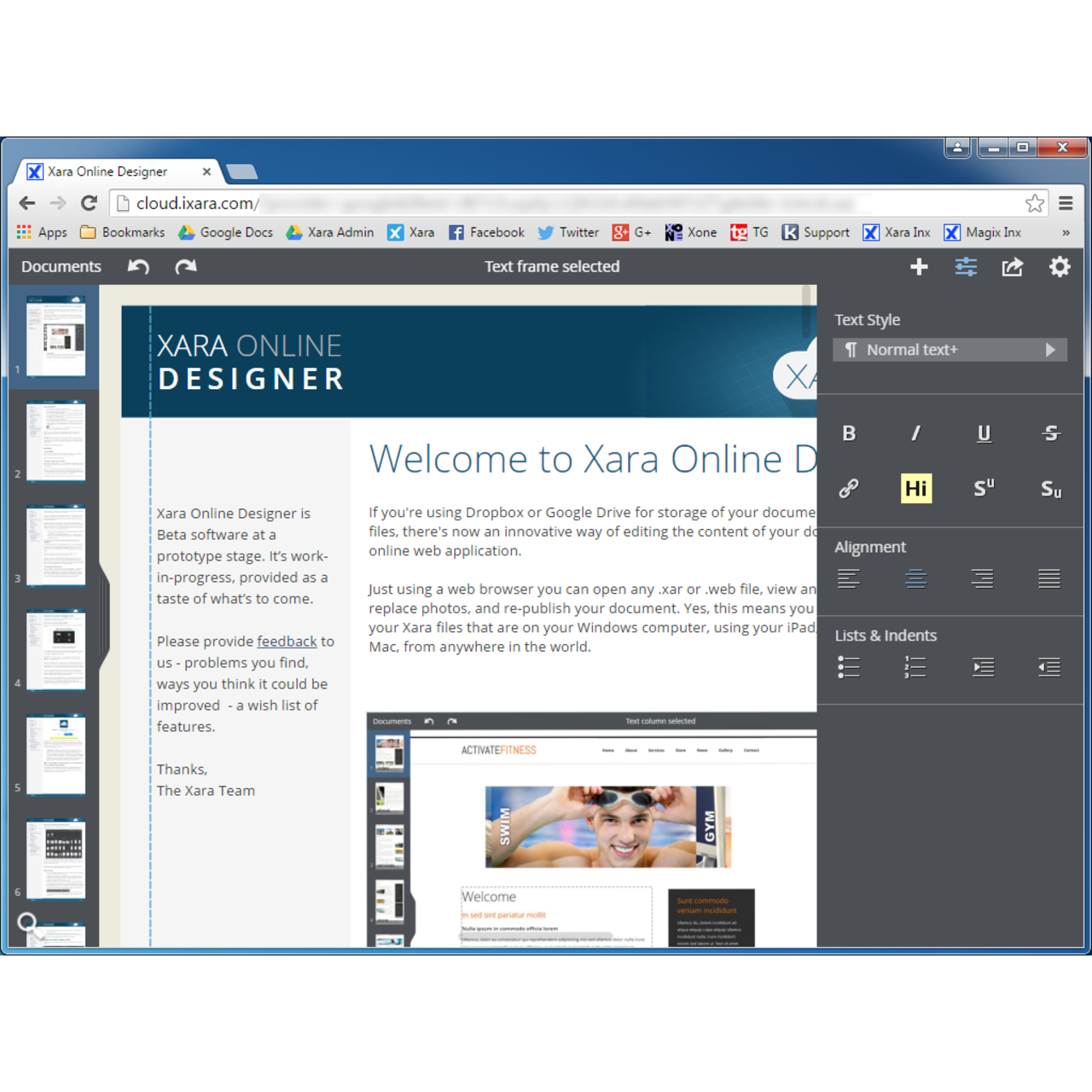Open the properties sliders panel icon
Image resolution: width=1092 pixels, height=1092 pixels.
click(x=966, y=267)
